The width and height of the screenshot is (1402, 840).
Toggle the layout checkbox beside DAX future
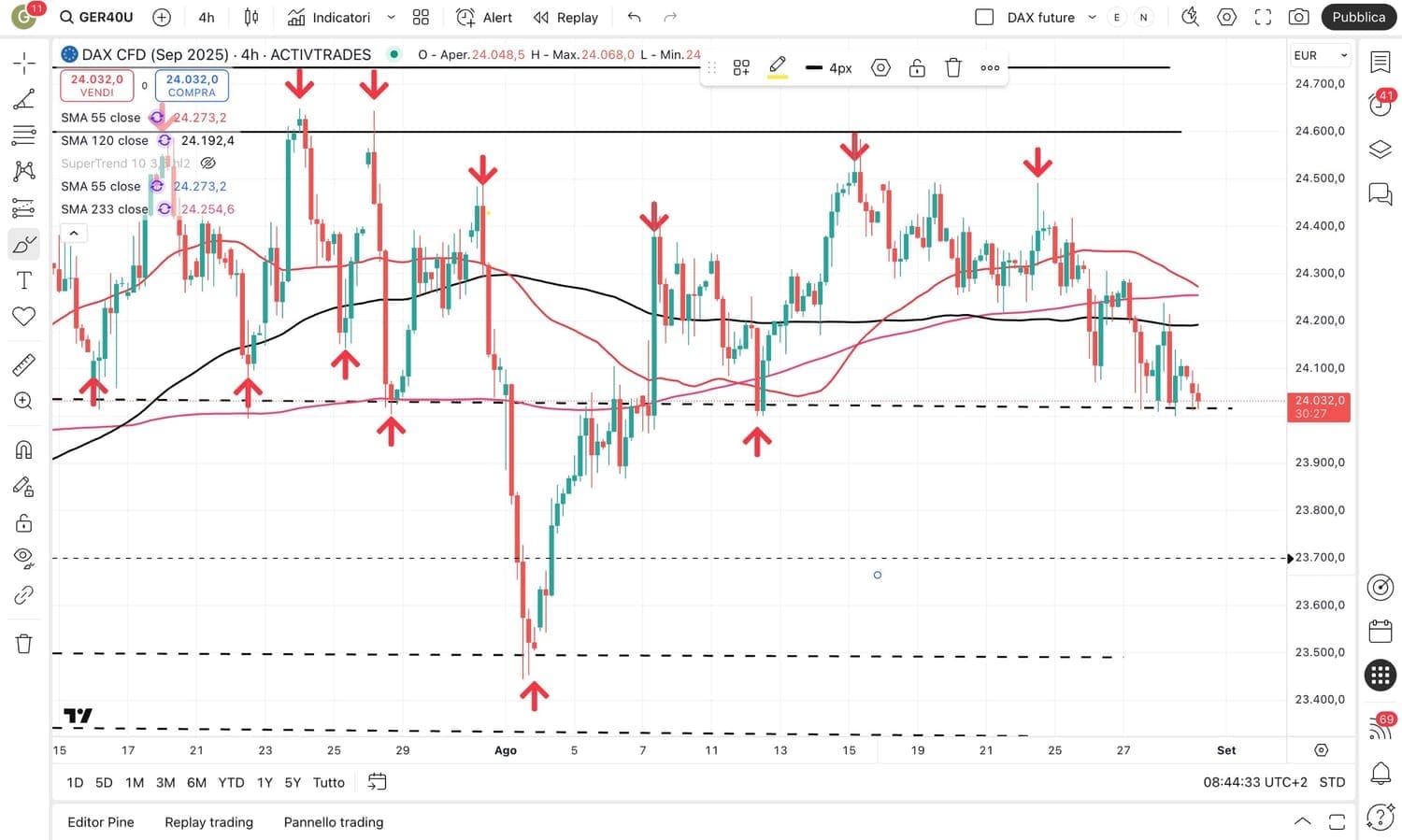[x=984, y=17]
